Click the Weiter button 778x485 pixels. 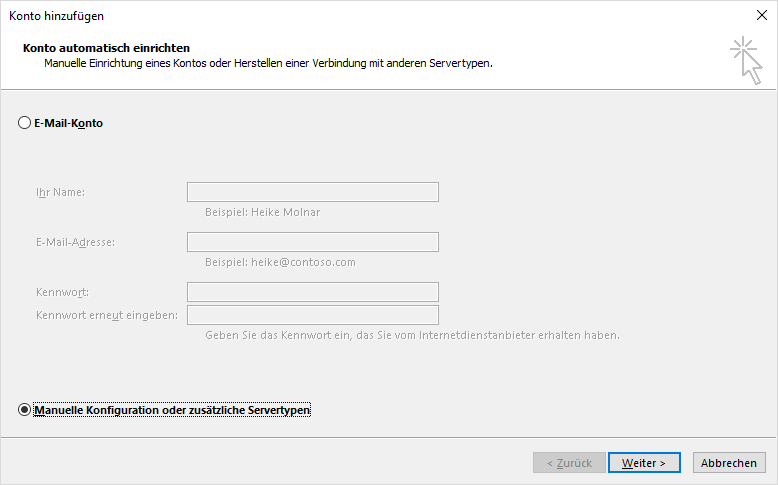[644, 463]
